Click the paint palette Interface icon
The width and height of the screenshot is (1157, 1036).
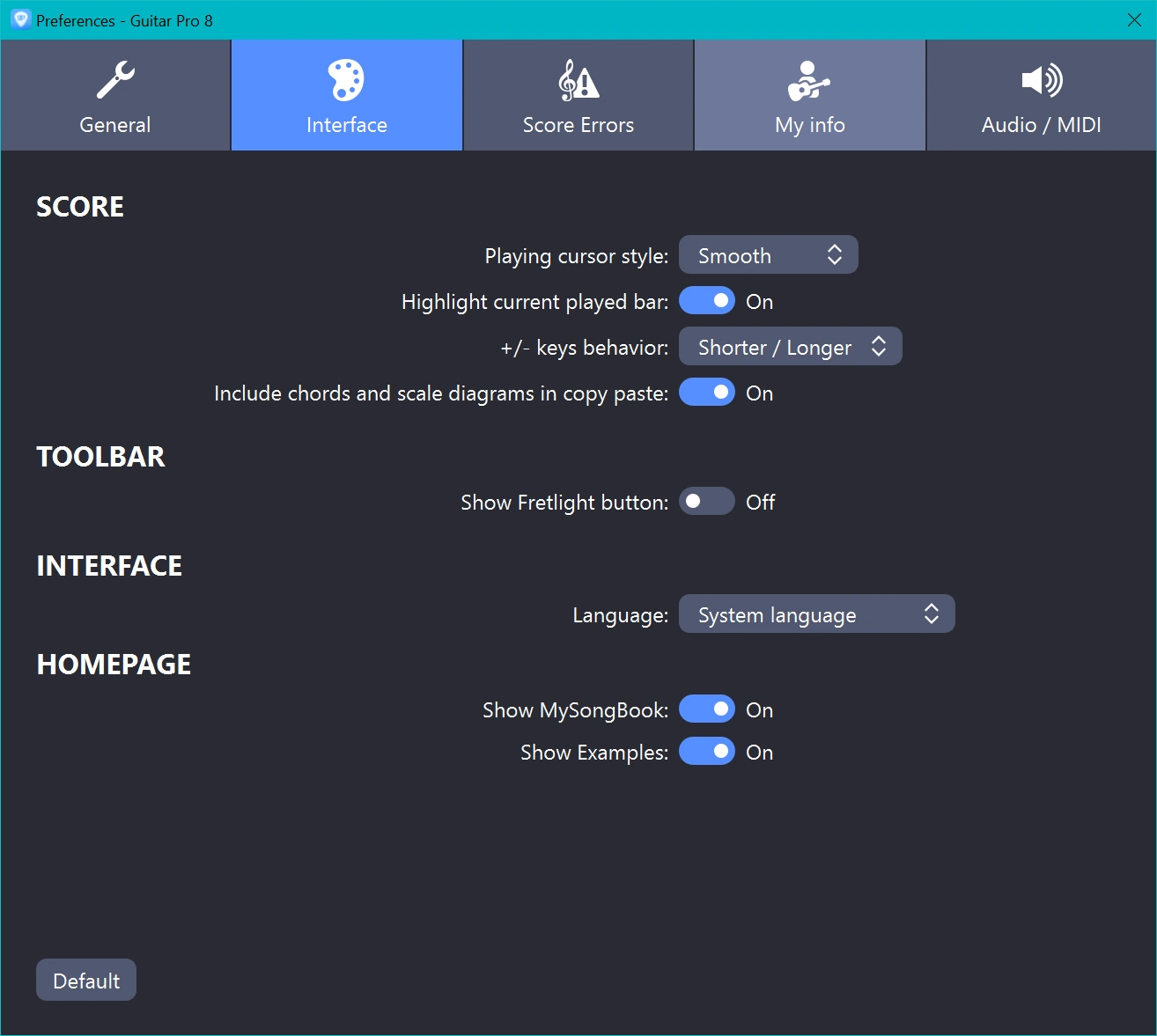[346, 80]
